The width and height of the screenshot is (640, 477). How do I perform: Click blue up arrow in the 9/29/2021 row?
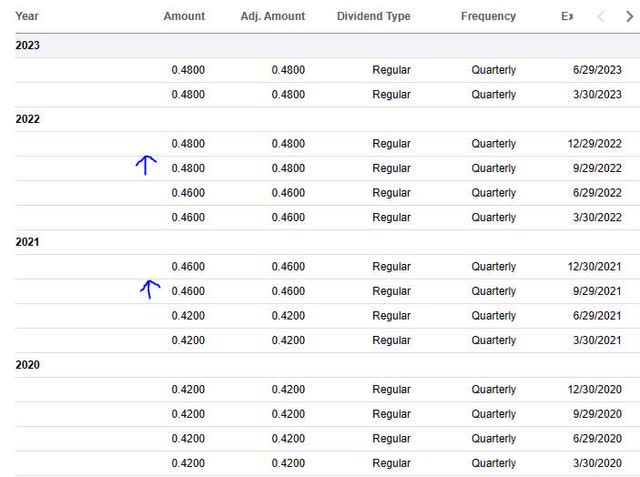[x=149, y=289]
